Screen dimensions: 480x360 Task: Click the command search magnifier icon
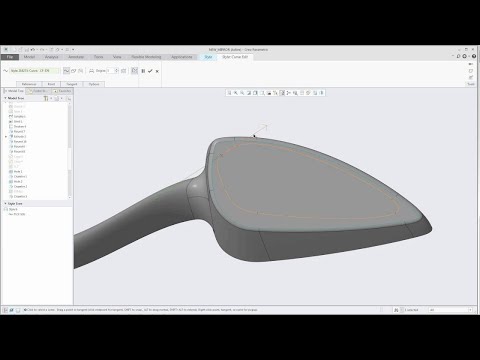(x=458, y=56)
